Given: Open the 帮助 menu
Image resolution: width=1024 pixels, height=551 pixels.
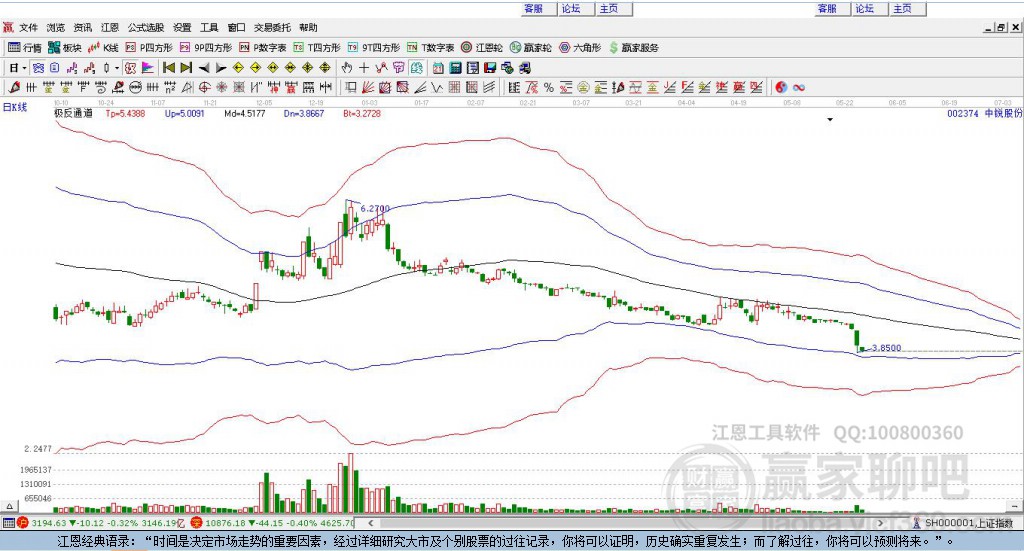Looking at the screenshot, I should tap(308, 27).
